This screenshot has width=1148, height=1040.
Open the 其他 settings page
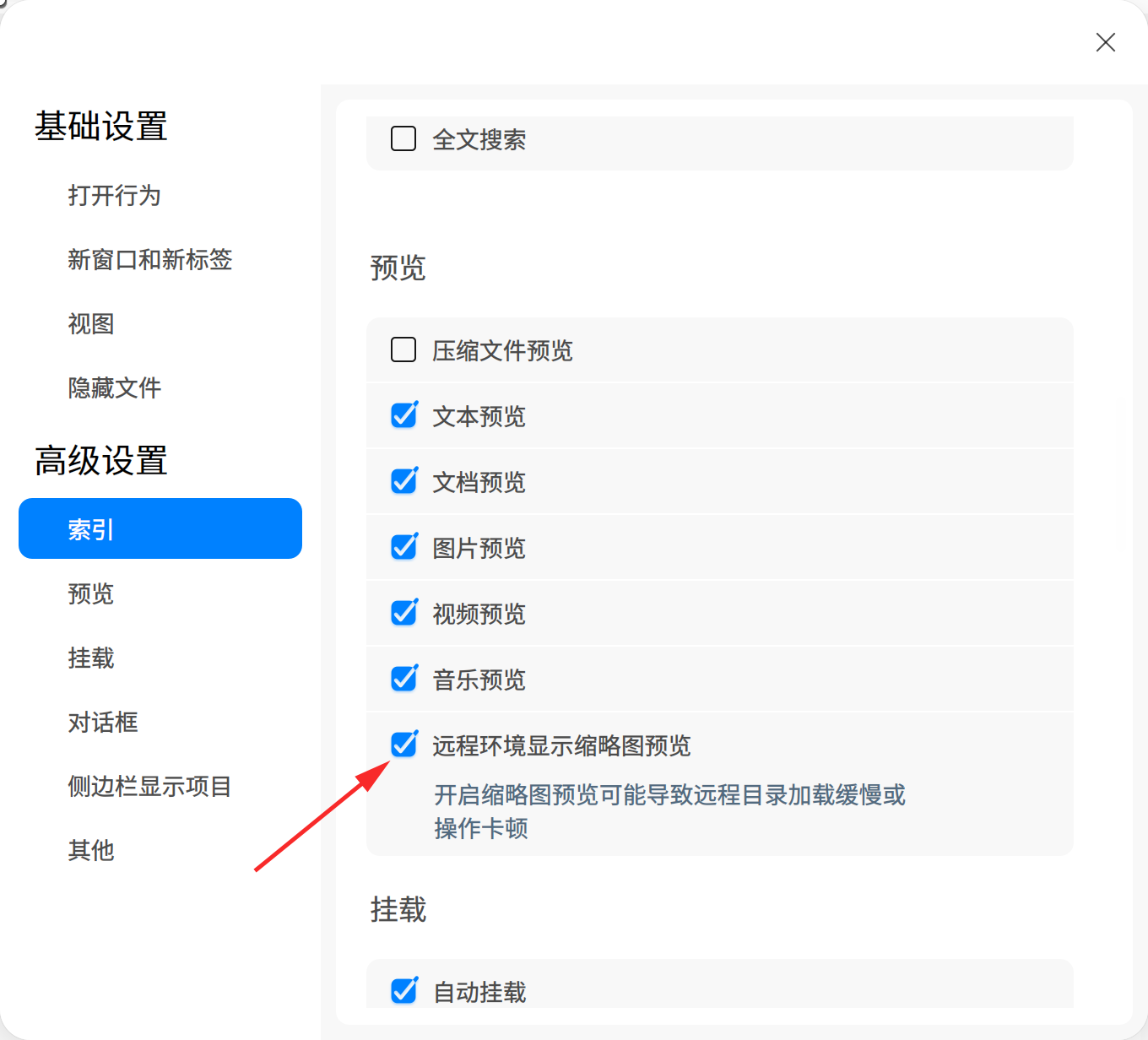click(x=90, y=851)
